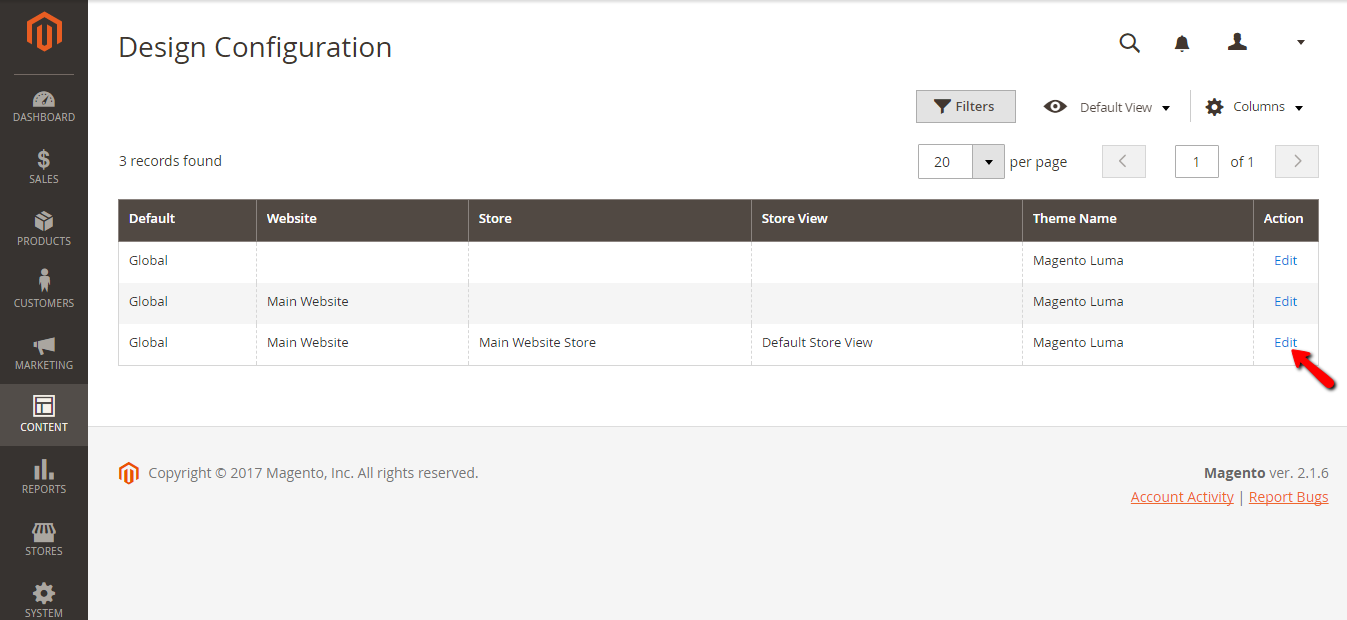
Task: Open the System sidebar menu
Action: (x=44, y=600)
